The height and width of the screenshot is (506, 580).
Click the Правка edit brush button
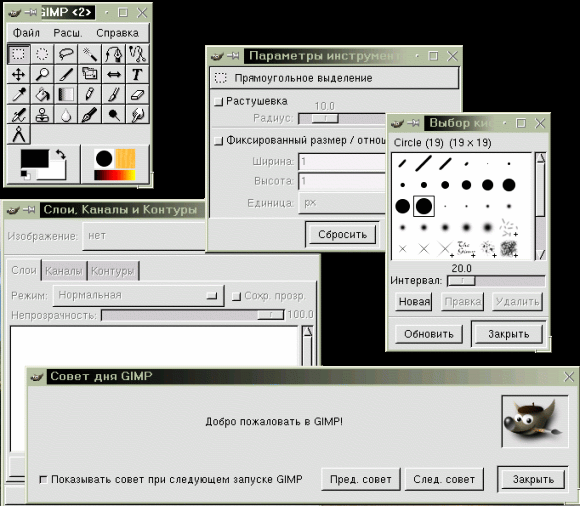(x=462, y=302)
